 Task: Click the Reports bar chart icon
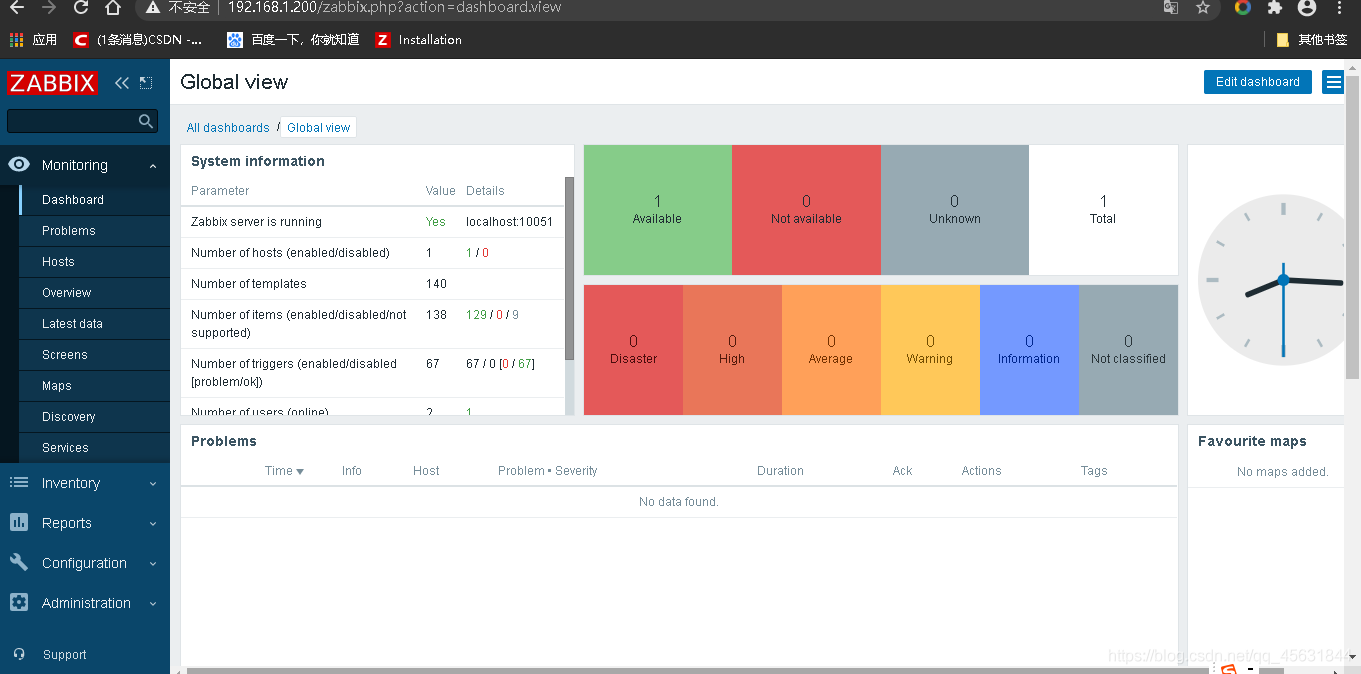click(18, 523)
